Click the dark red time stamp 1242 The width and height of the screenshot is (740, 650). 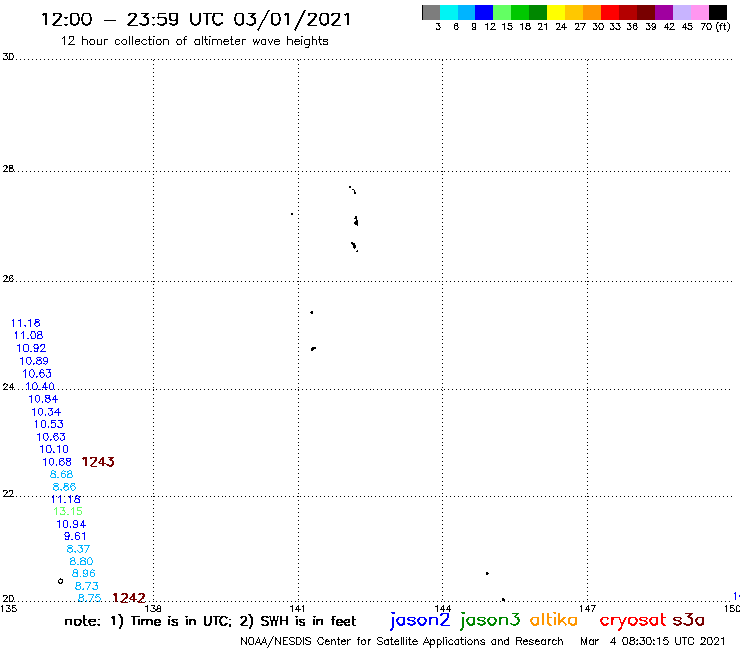coord(129,598)
